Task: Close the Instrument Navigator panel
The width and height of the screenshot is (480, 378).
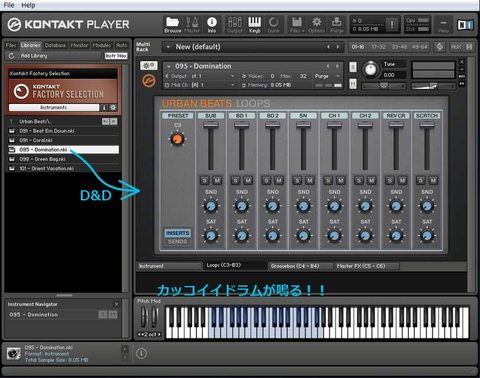Action: [116, 304]
